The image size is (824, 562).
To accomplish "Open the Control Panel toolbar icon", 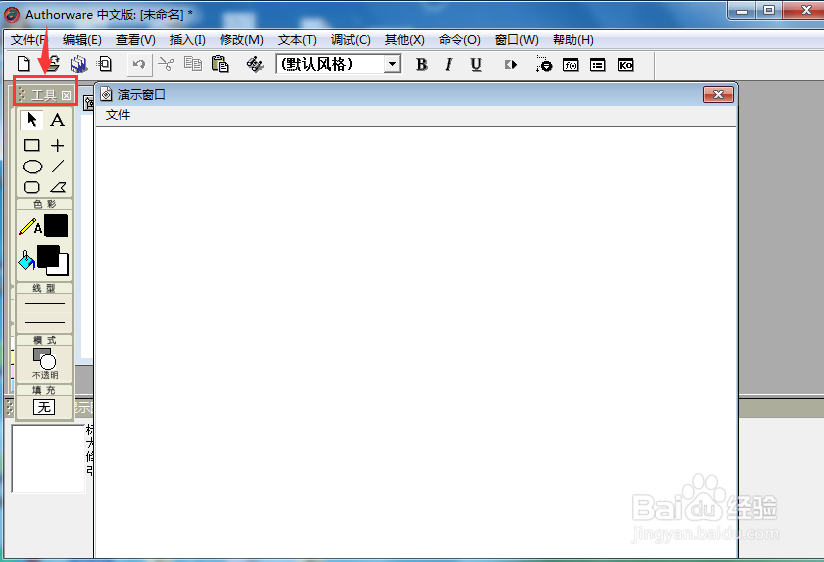I will (x=544, y=65).
